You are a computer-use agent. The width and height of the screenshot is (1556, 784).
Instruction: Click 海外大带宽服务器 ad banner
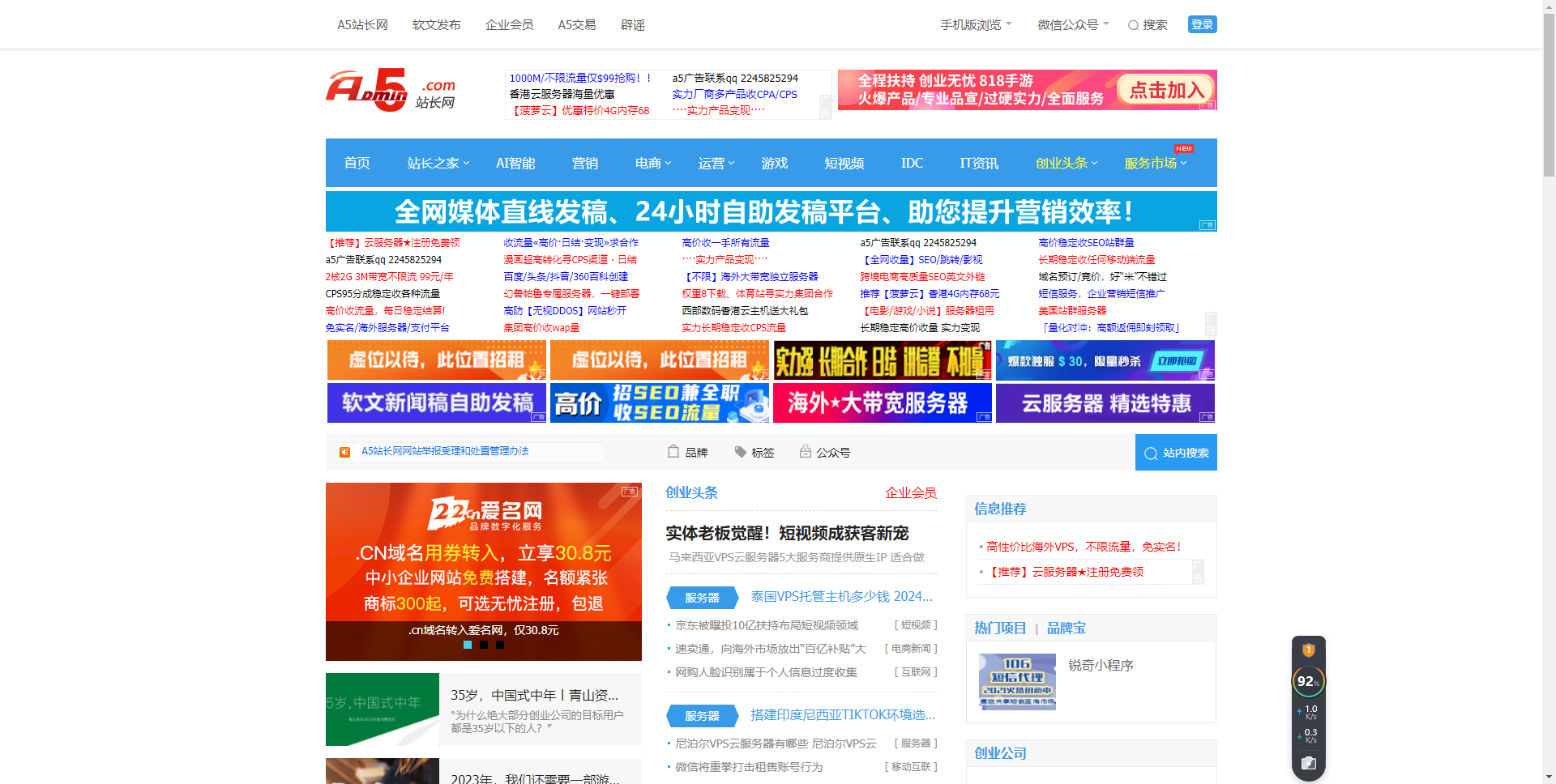[883, 403]
